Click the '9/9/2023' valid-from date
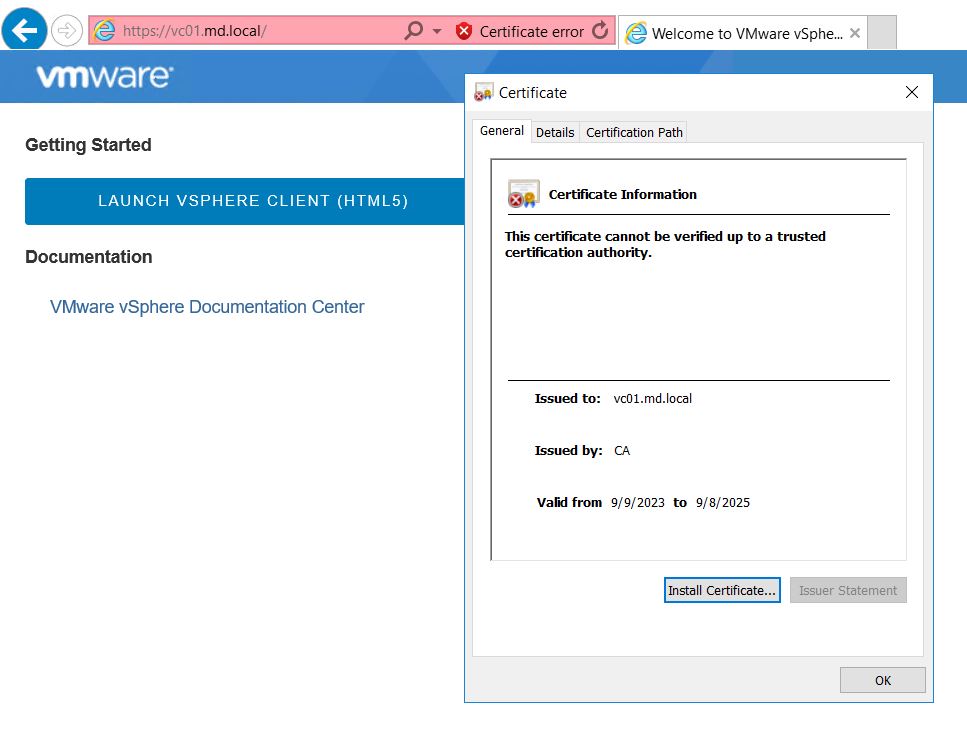 coord(638,503)
